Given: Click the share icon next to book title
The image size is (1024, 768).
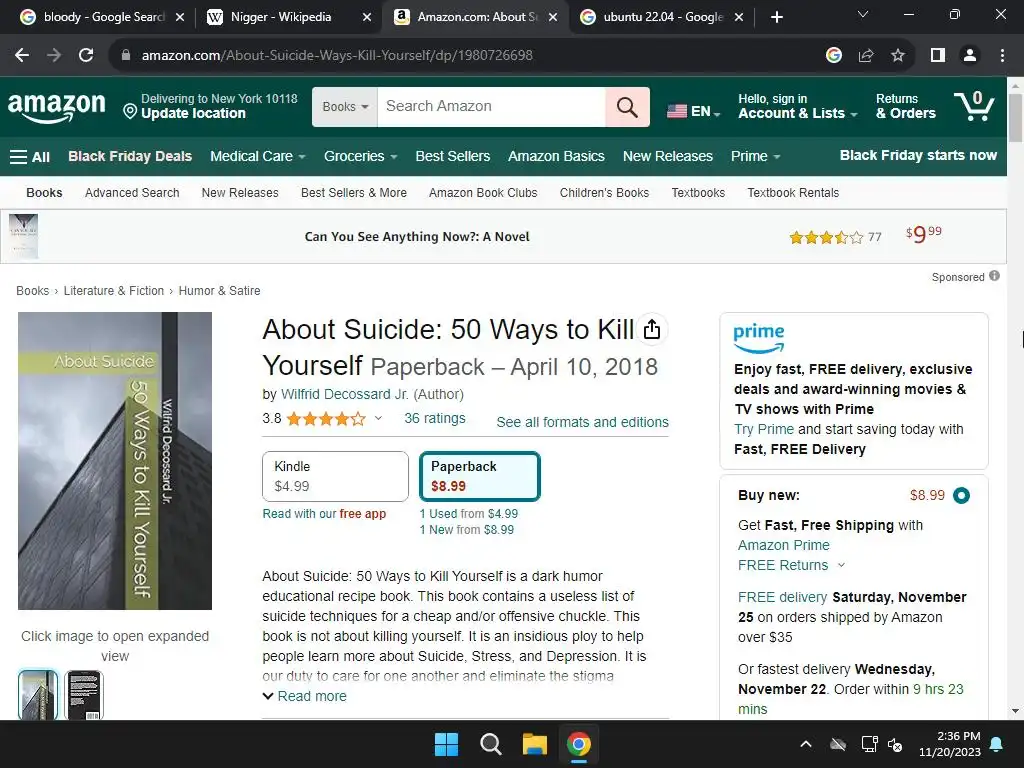Looking at the screenshot, I should (x=652, y=329).
